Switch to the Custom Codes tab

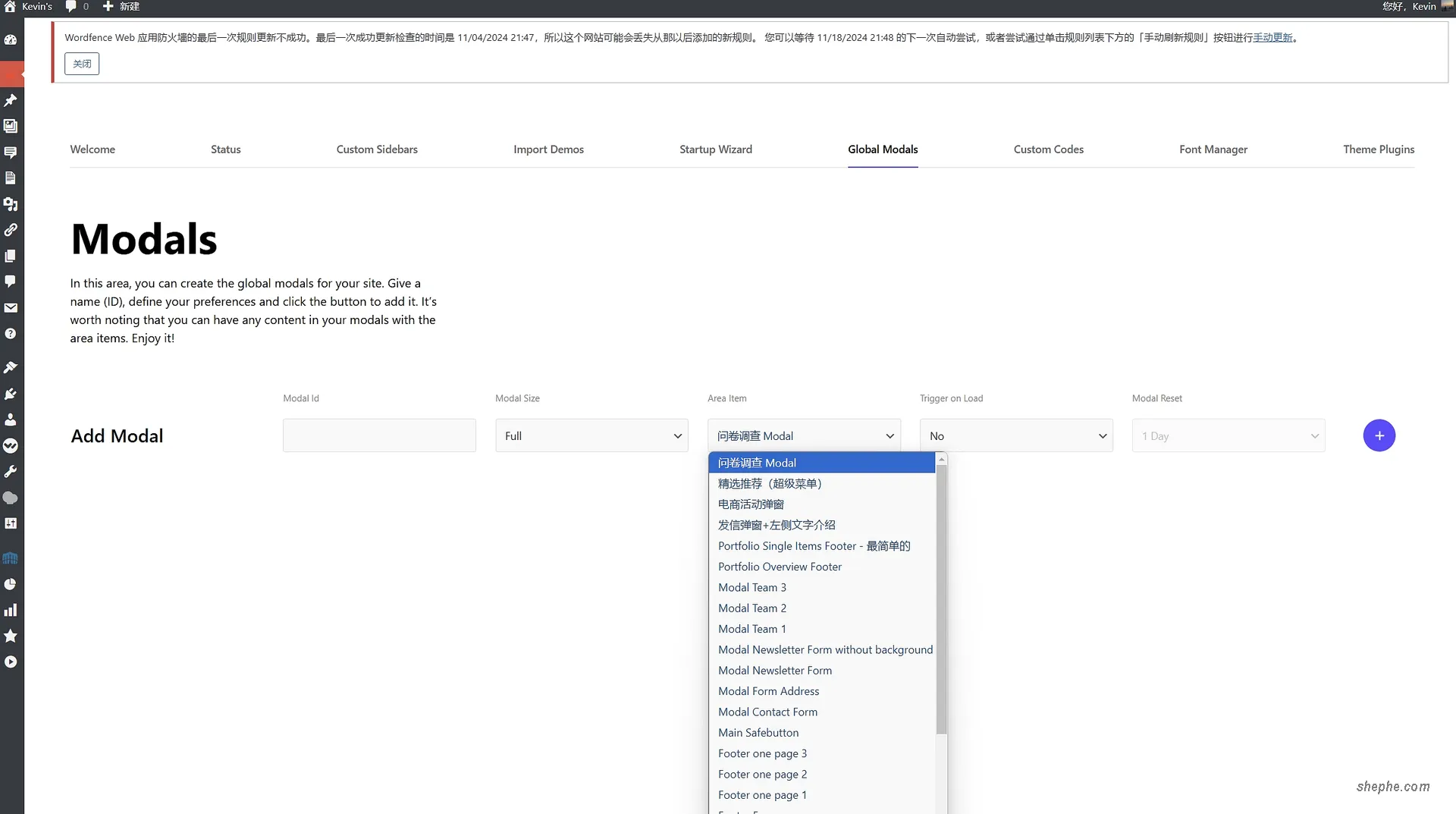coord(1049,149)
